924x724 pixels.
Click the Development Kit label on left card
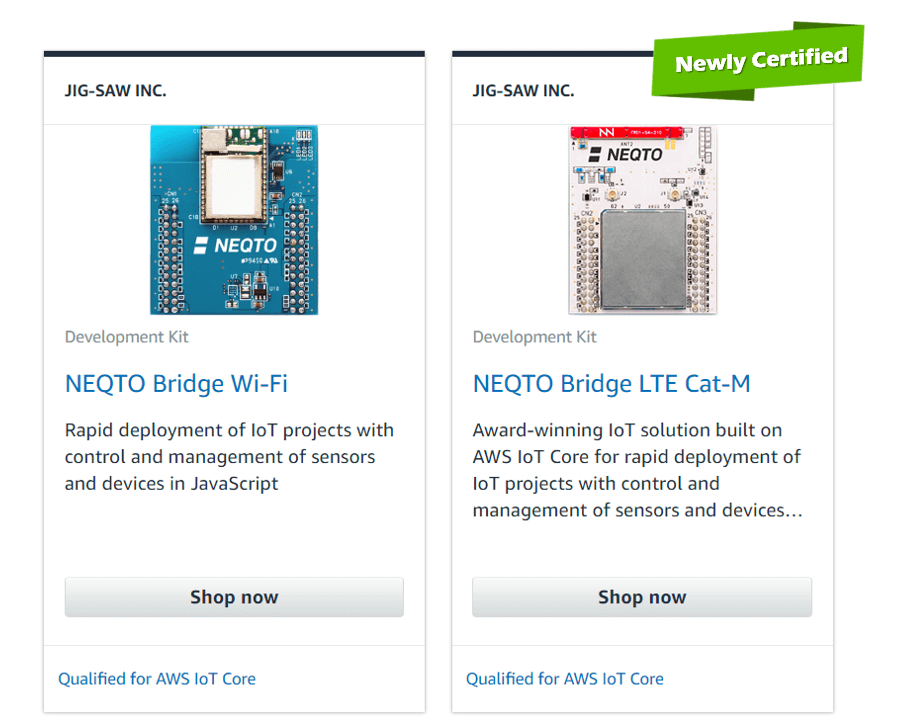click(126, 337)
